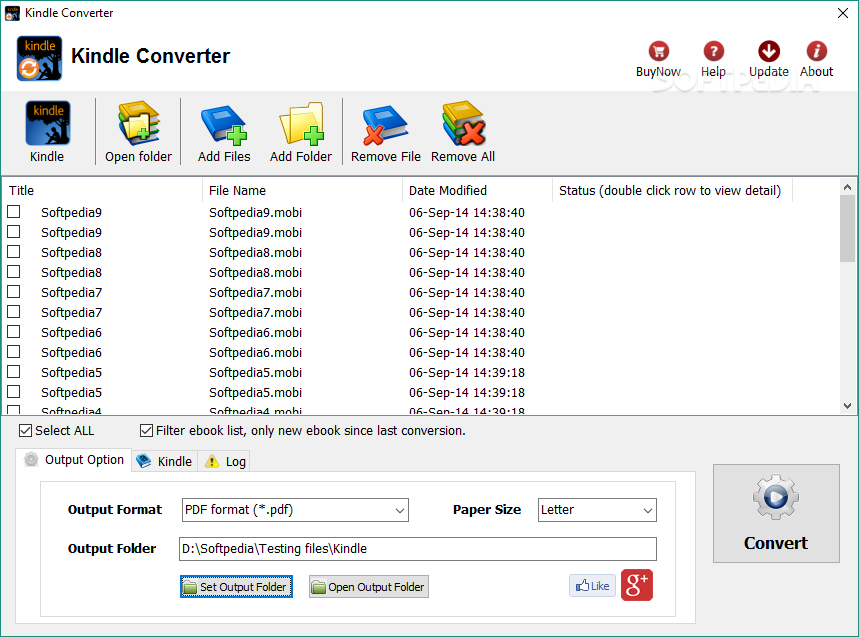Screen dimensions: 859x637
Task: Check the second Softpedia5 row checkbox
Action: point(14,392)
